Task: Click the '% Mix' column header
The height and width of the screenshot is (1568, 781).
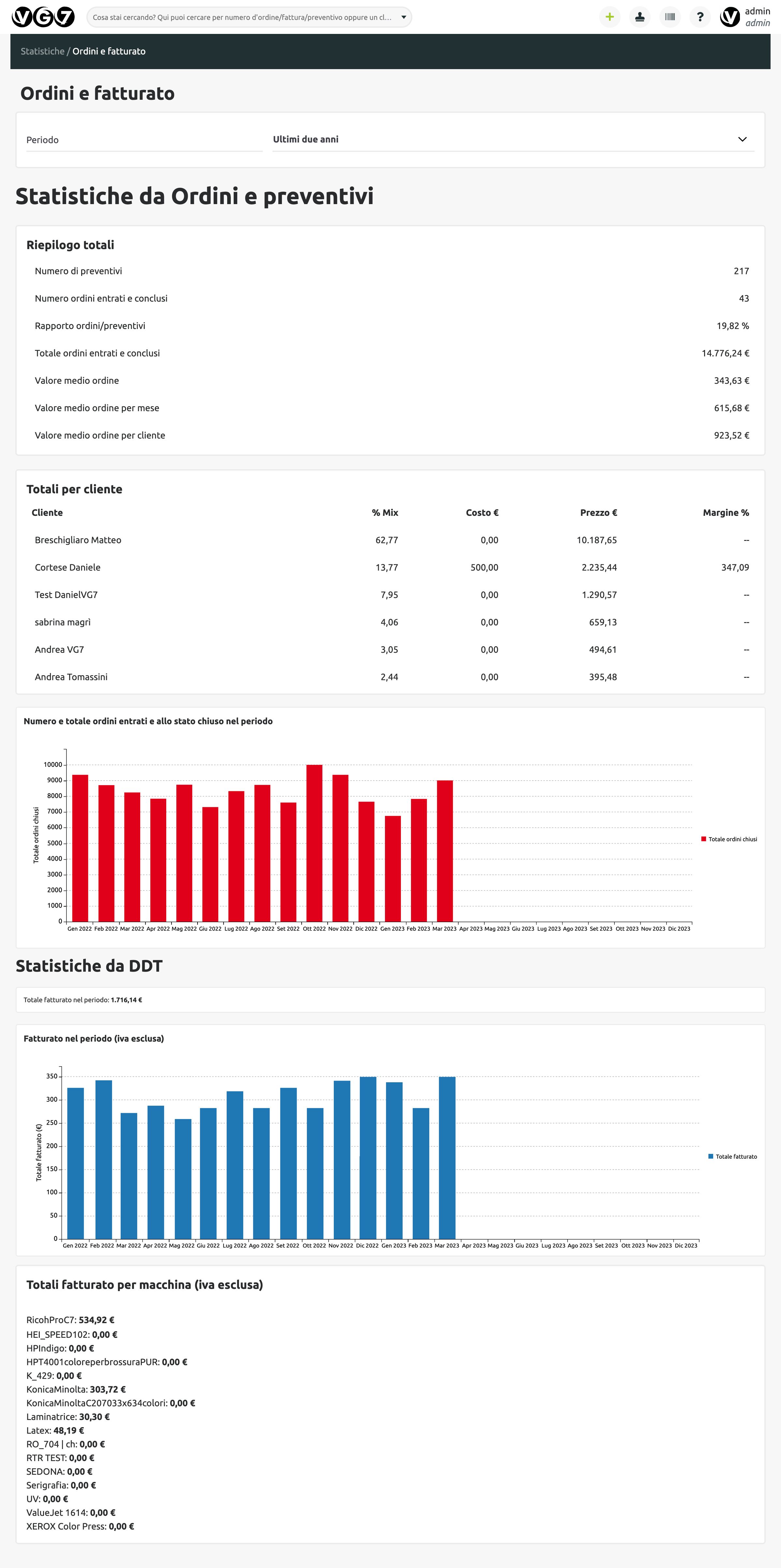Action: click(385, 513)
